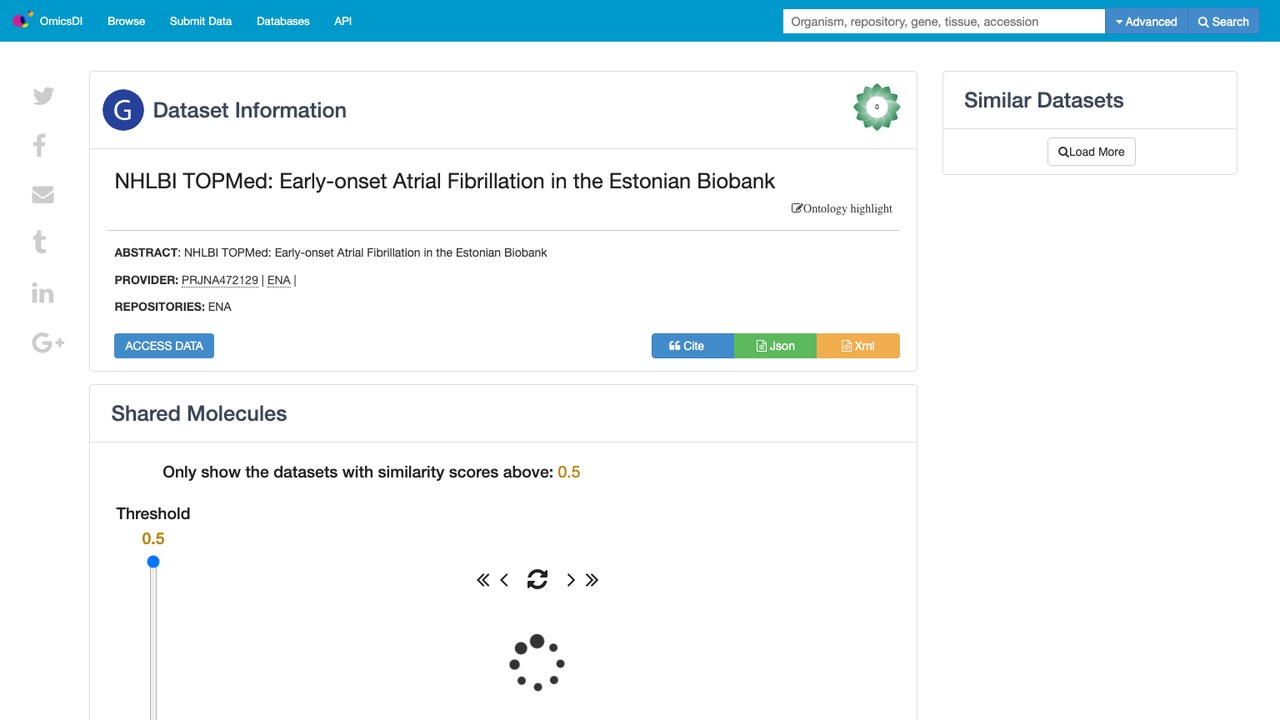Open the Browse menu

click(x=126, y=21)
